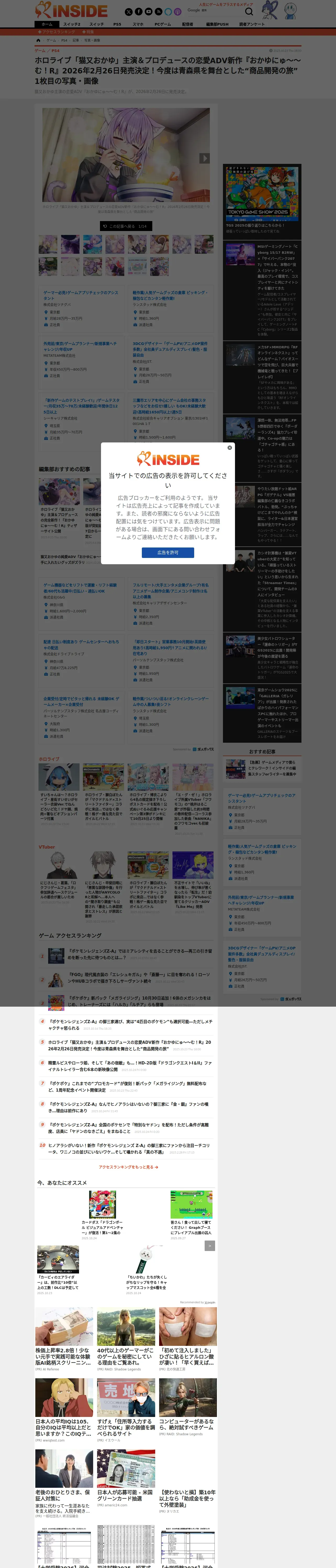The width and height of the screenshot is (336, 1568).
Task: Select the PS5 navigation tab
Action: point(117,24)
